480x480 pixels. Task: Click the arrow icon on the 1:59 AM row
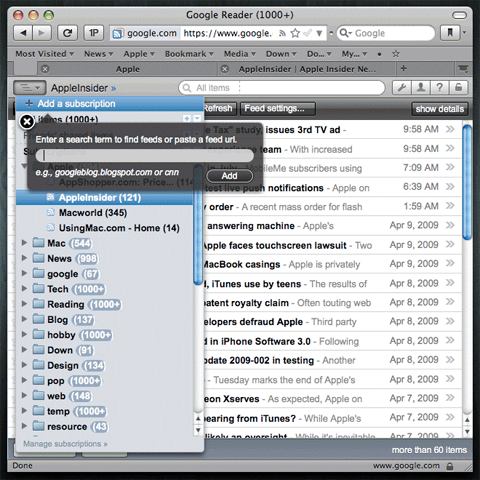[x=450, y=205]
